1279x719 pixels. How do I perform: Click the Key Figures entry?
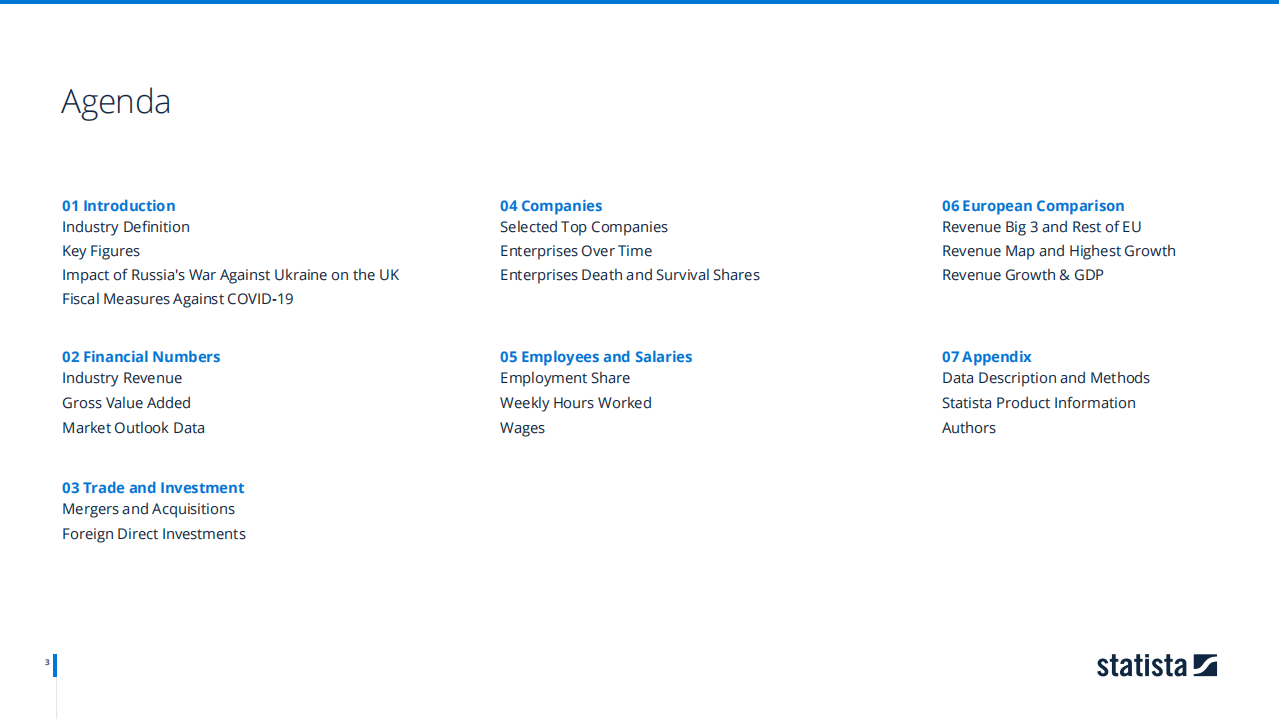point(101,251)
